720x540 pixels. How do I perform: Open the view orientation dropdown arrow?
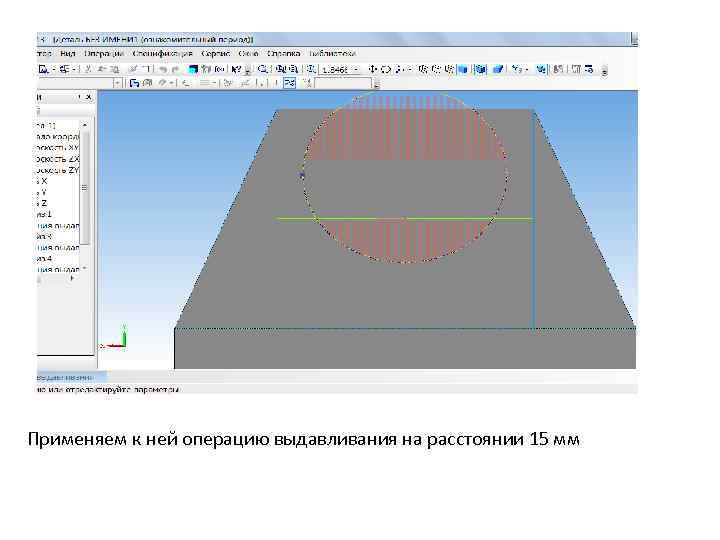coord(527,69)
